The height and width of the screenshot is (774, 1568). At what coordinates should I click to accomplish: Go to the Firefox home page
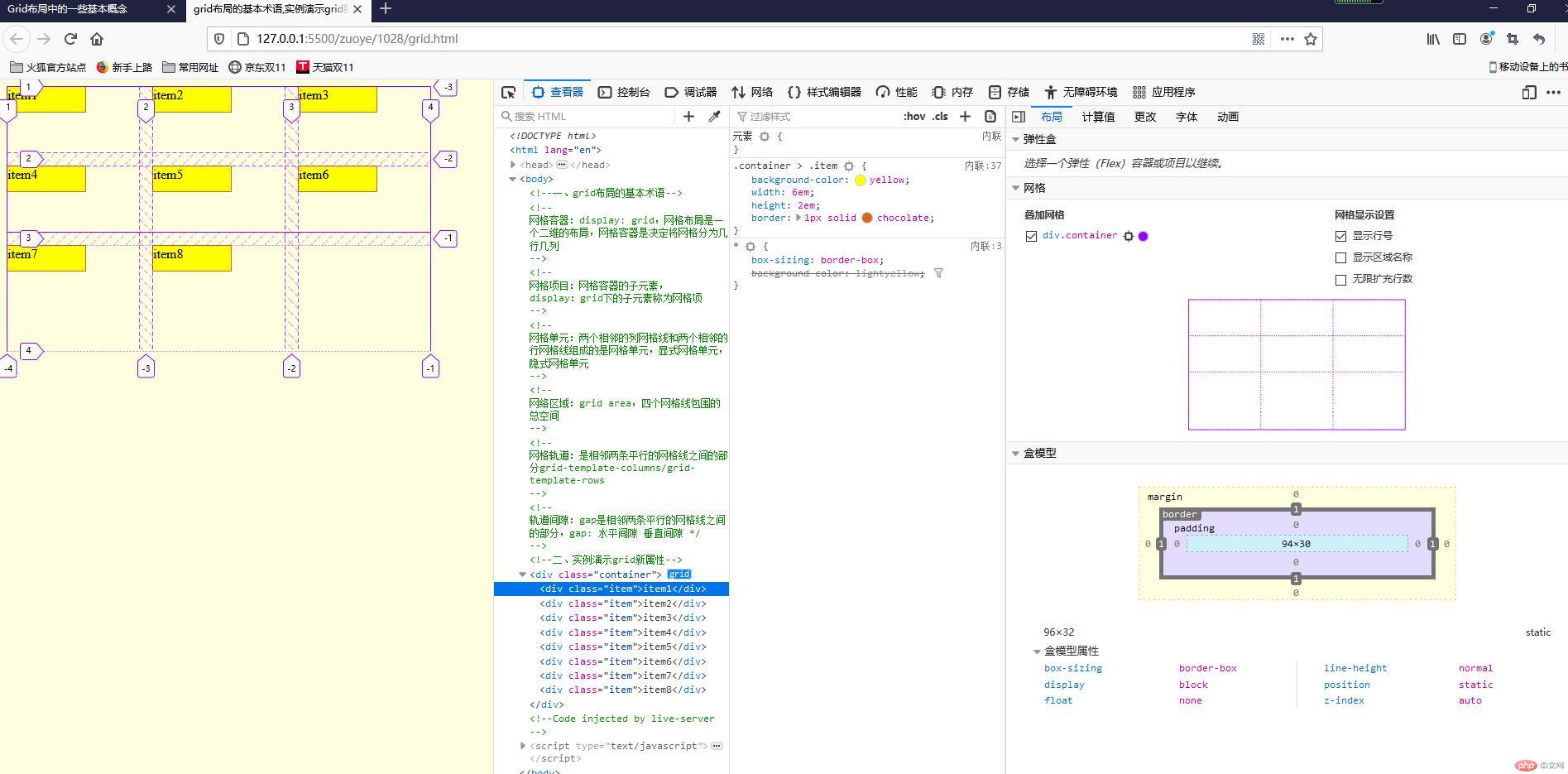(x=97, y=39)
